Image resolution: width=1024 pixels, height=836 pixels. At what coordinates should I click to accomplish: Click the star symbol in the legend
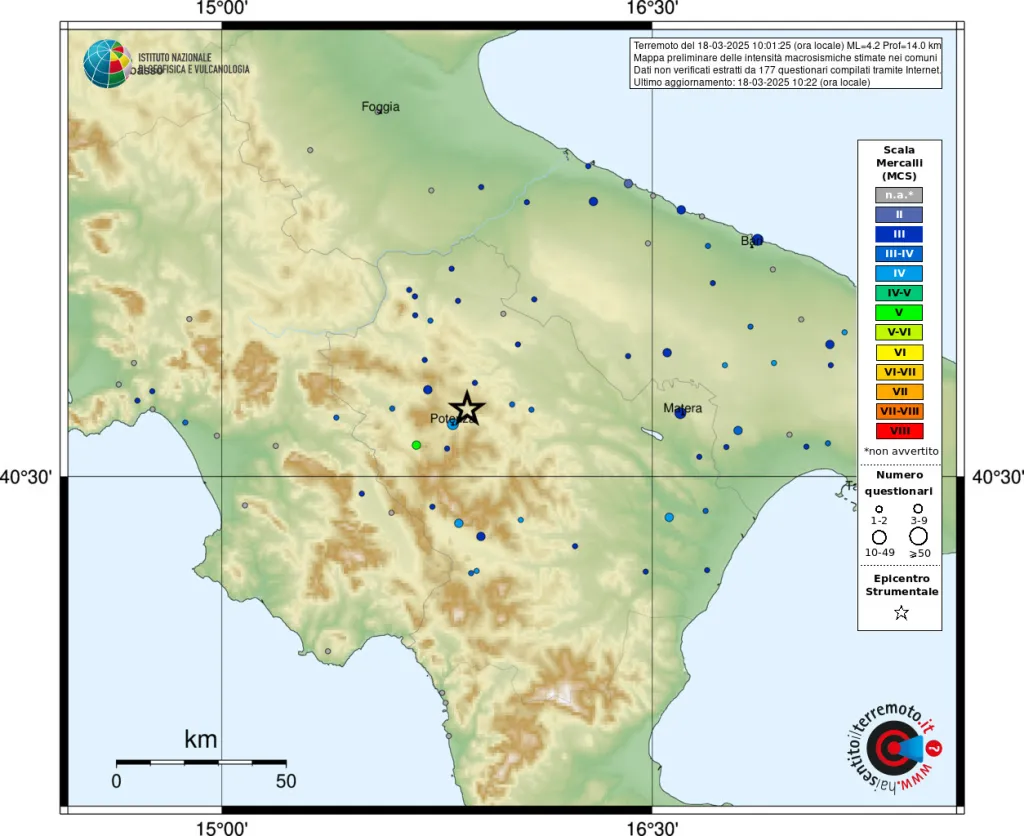click(900, 613)
